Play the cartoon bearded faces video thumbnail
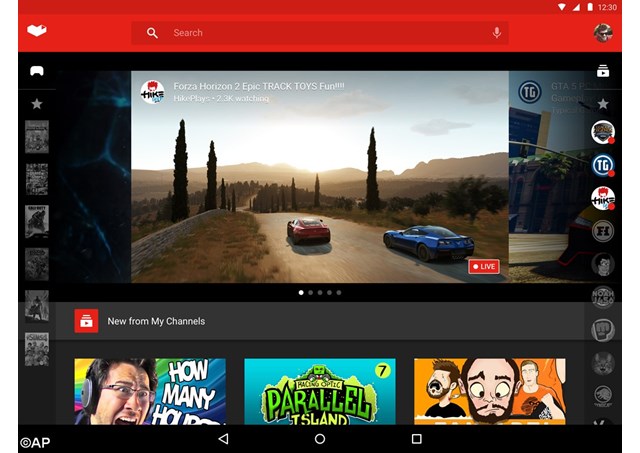 (x=490, y=391)
